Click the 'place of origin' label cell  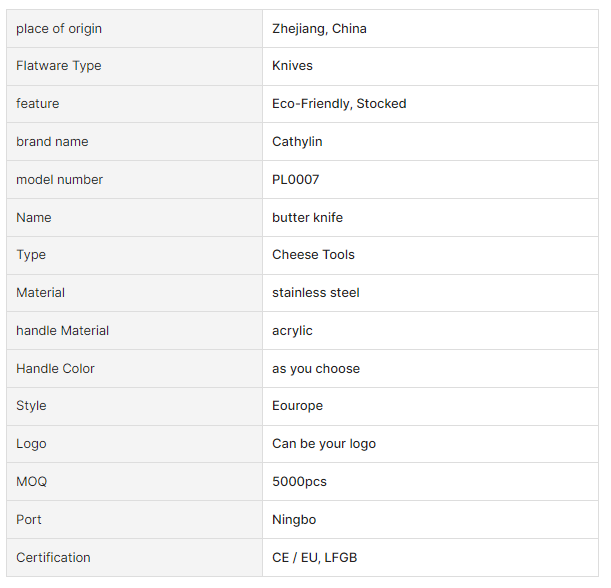click(59, 29)
